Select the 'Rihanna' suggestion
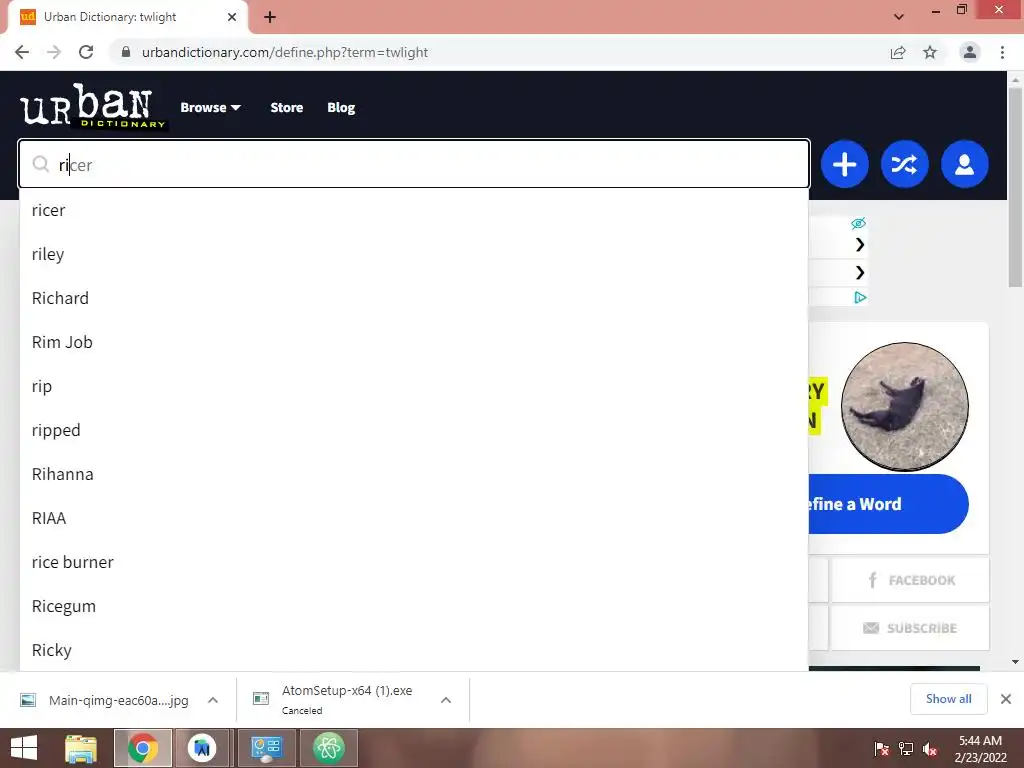 pos(414,474)
